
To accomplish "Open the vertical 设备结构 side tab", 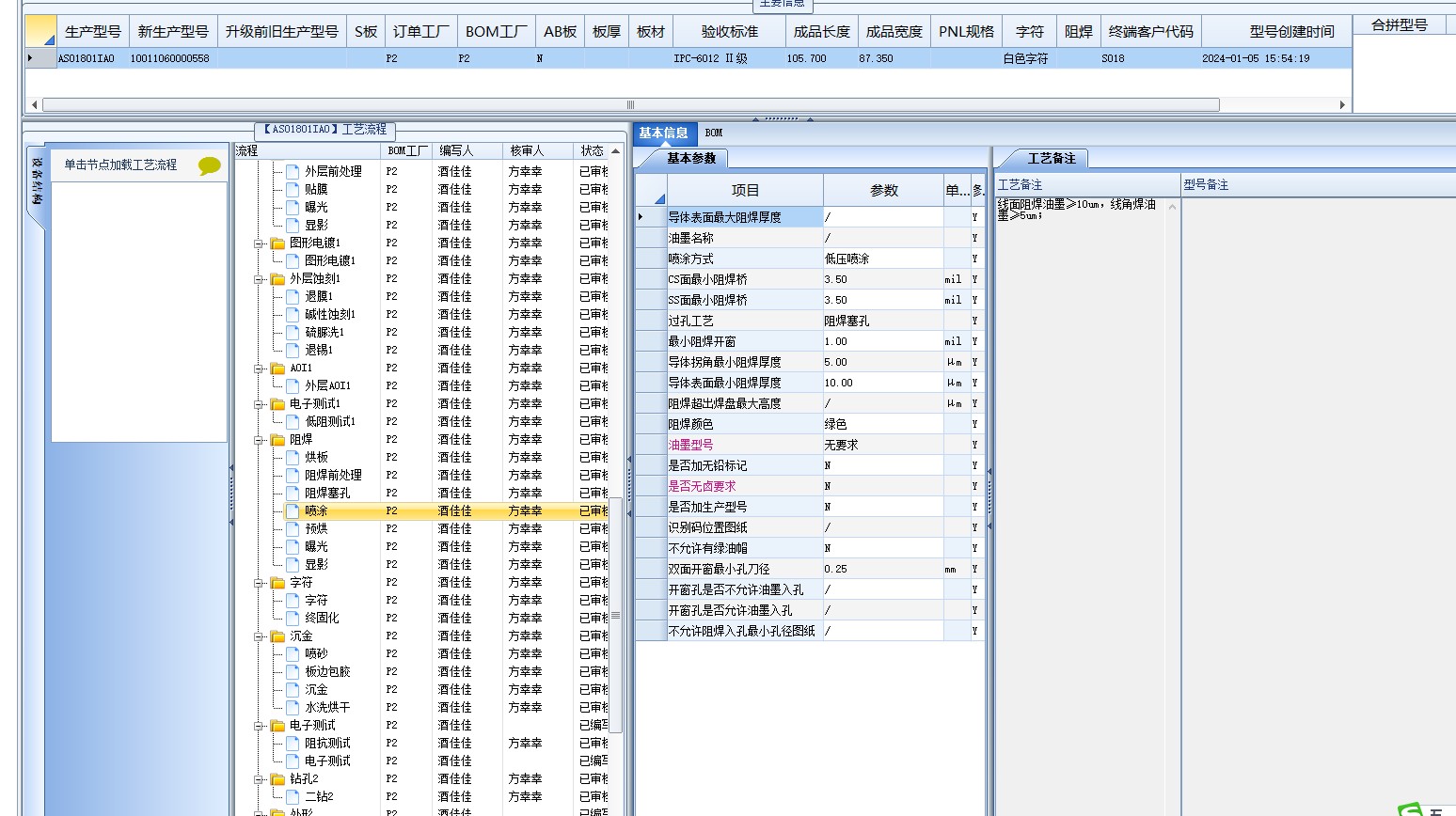I will point(36,183).
